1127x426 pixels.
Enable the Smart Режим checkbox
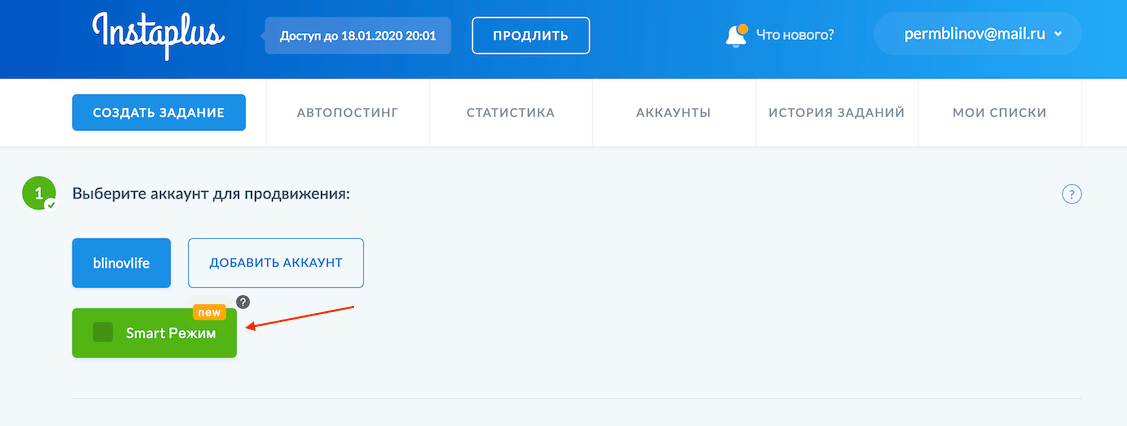pos(103,333)
